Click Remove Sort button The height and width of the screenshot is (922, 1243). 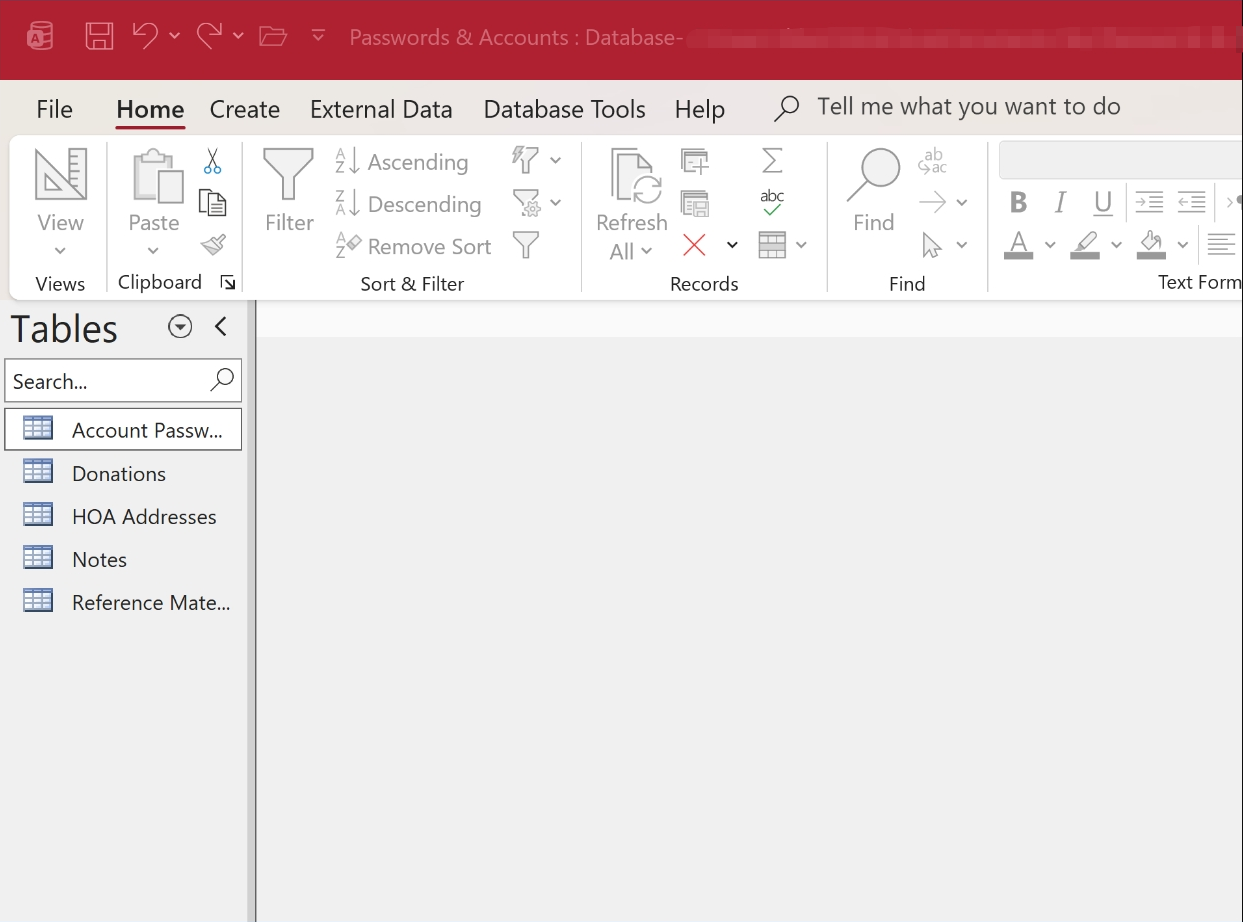pos(413,246)
